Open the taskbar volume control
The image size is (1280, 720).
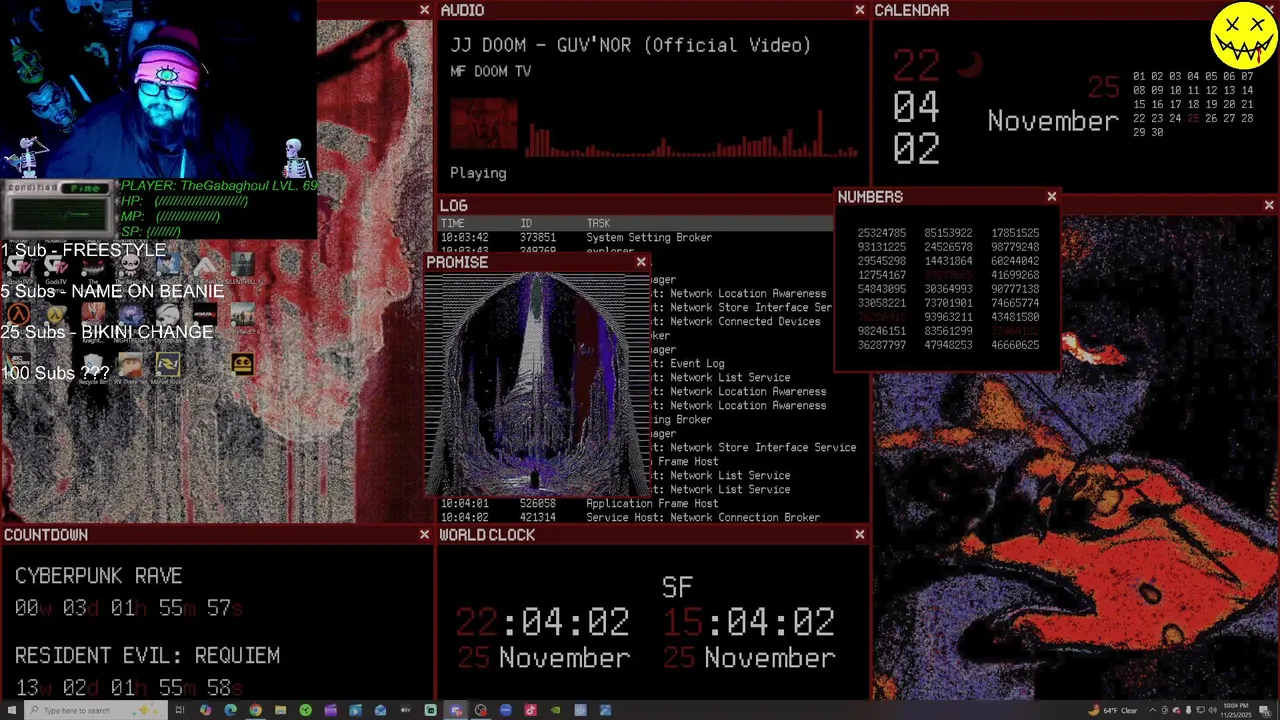click(x=1212, y=710)
